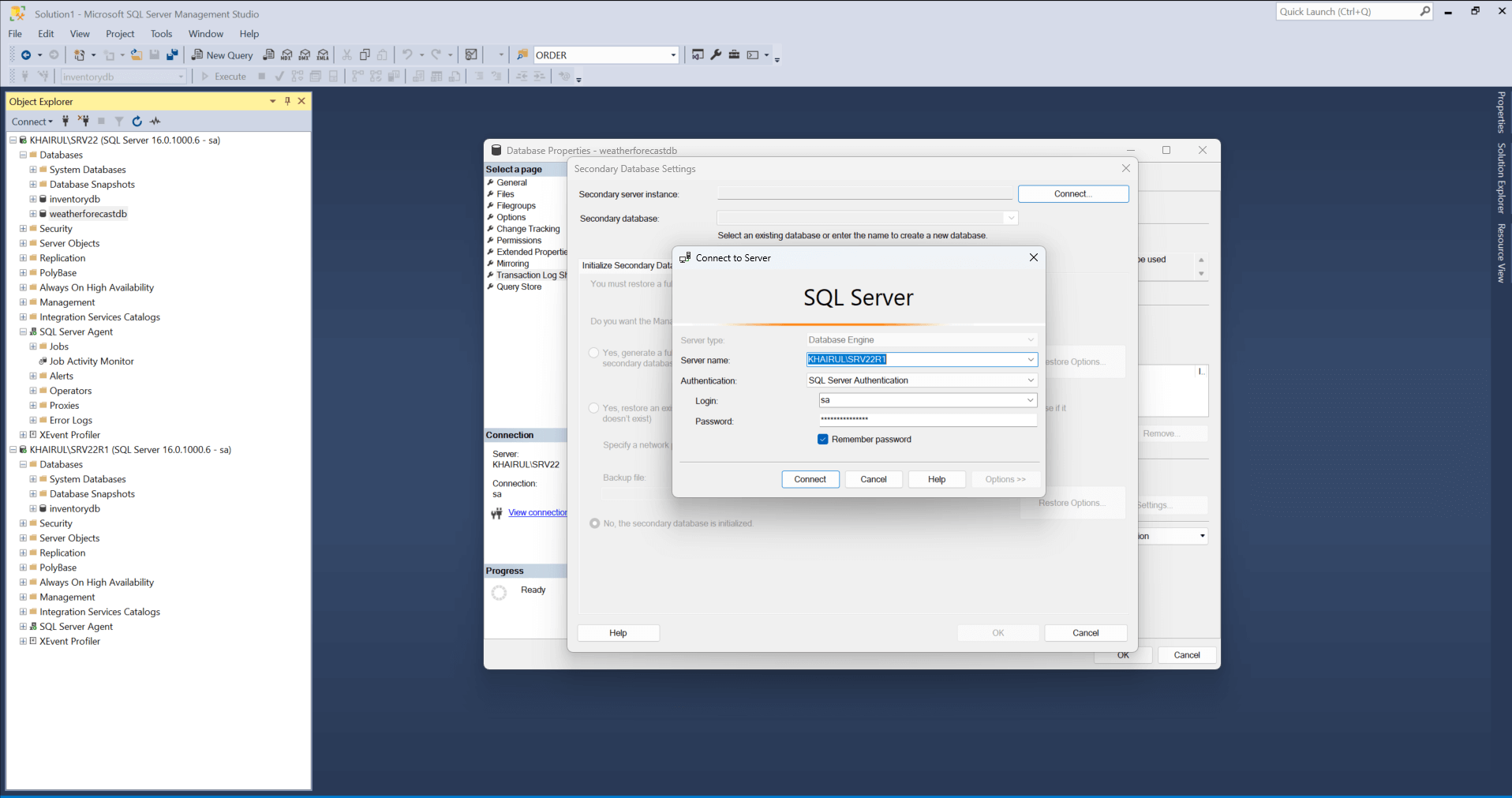The width and height of the screenshot is (1512, 798).
Task: Click the scroll down arrow near 'be used'
Action: (x=1201, y=274)
